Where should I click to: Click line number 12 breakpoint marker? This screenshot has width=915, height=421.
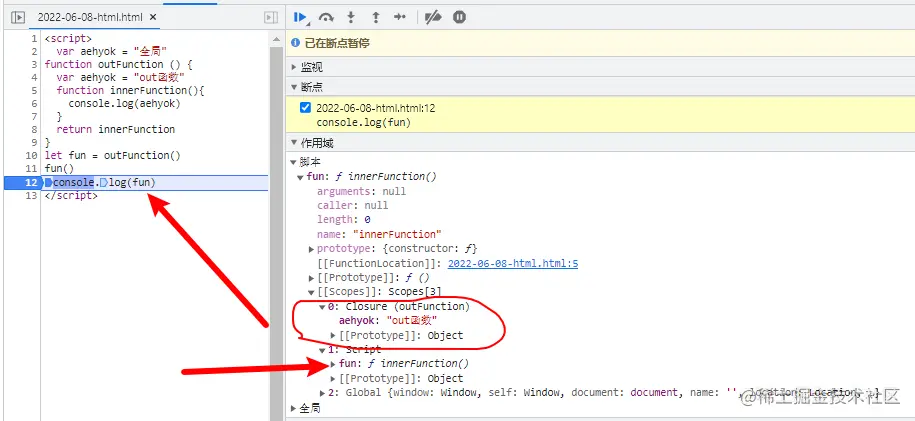(31, 183)
